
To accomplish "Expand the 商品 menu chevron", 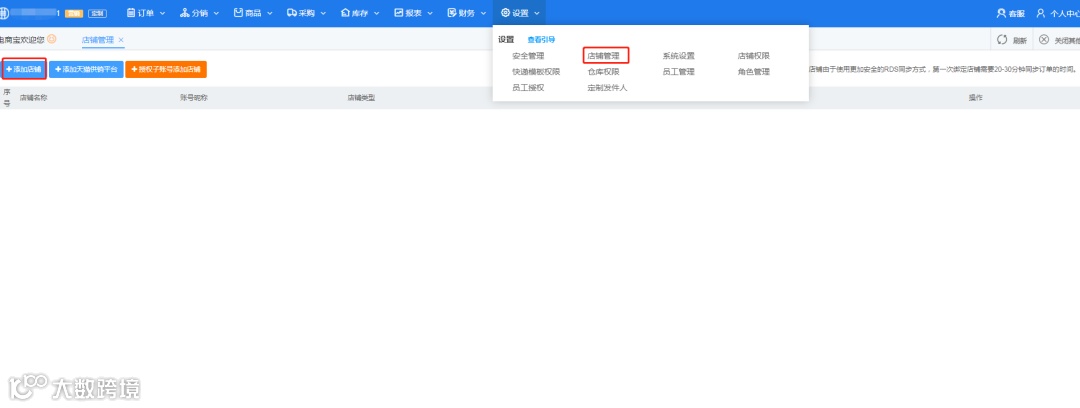I will [x=269, y=13].
